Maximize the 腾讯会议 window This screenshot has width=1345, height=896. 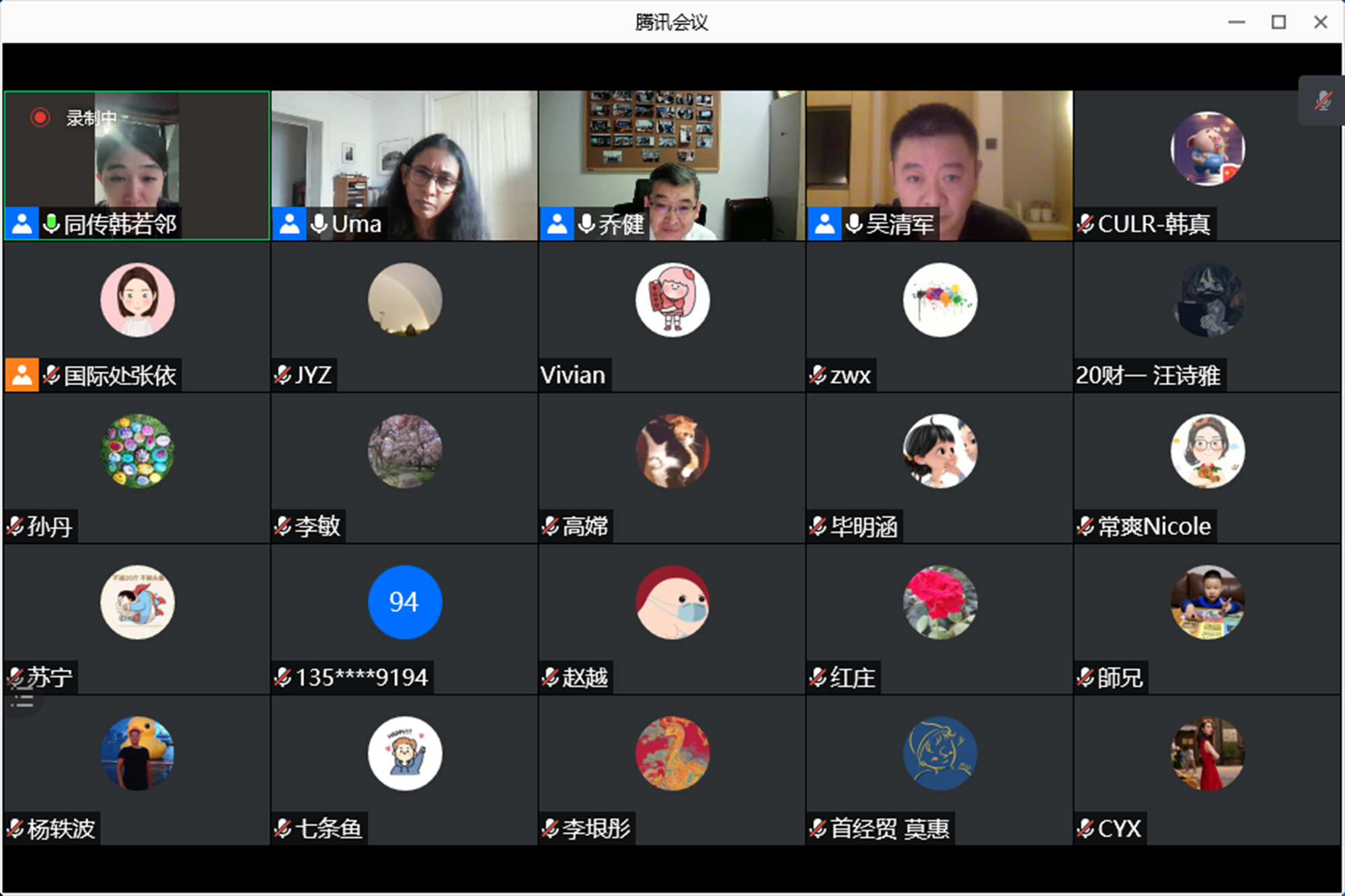click(1278, 22)
